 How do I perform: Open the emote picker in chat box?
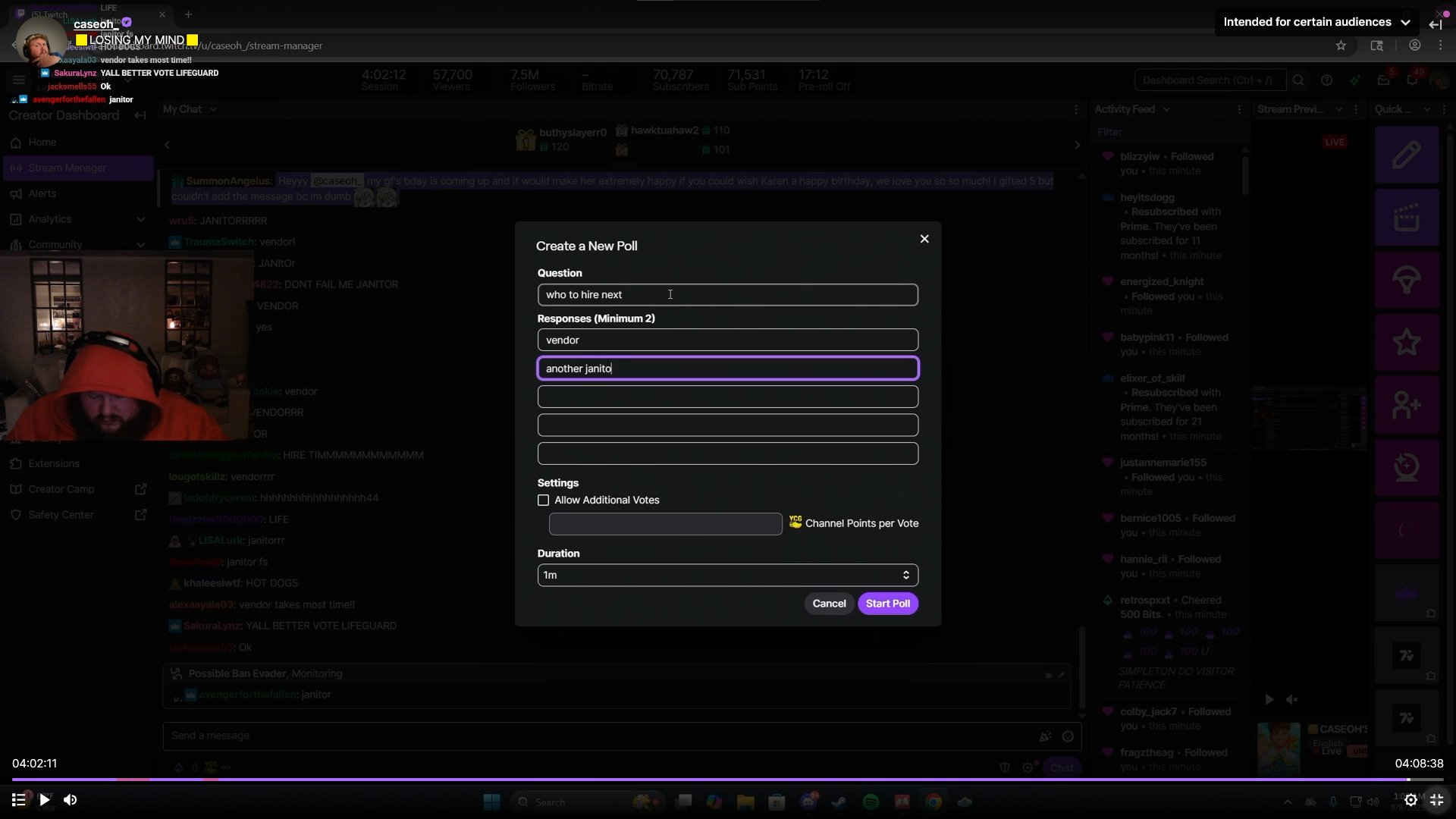pos(1068,736)
